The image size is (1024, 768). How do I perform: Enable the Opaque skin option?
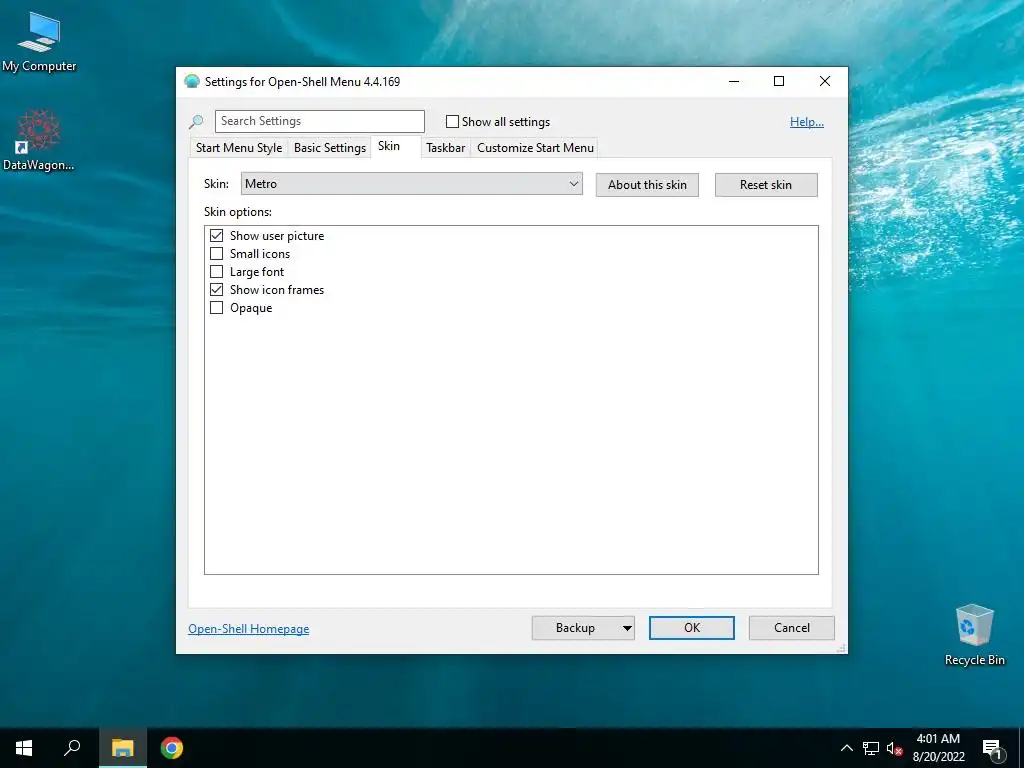[x=216, y=308]
